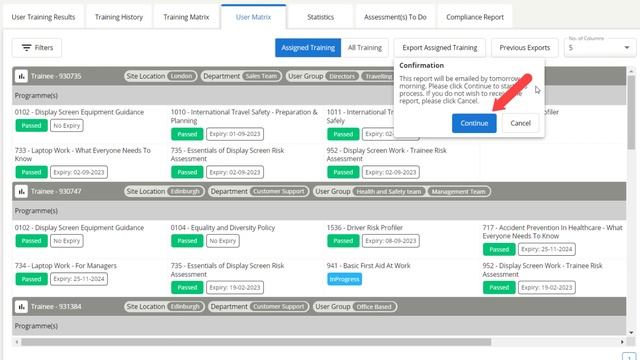Toggle All Training view

365,48
